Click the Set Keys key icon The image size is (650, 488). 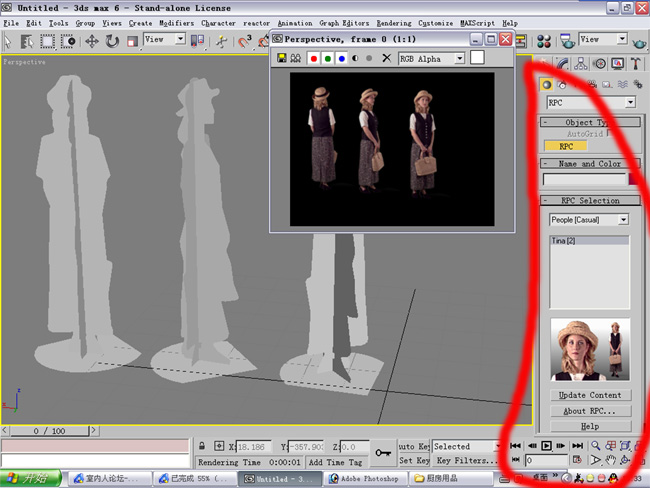(383, 453)
